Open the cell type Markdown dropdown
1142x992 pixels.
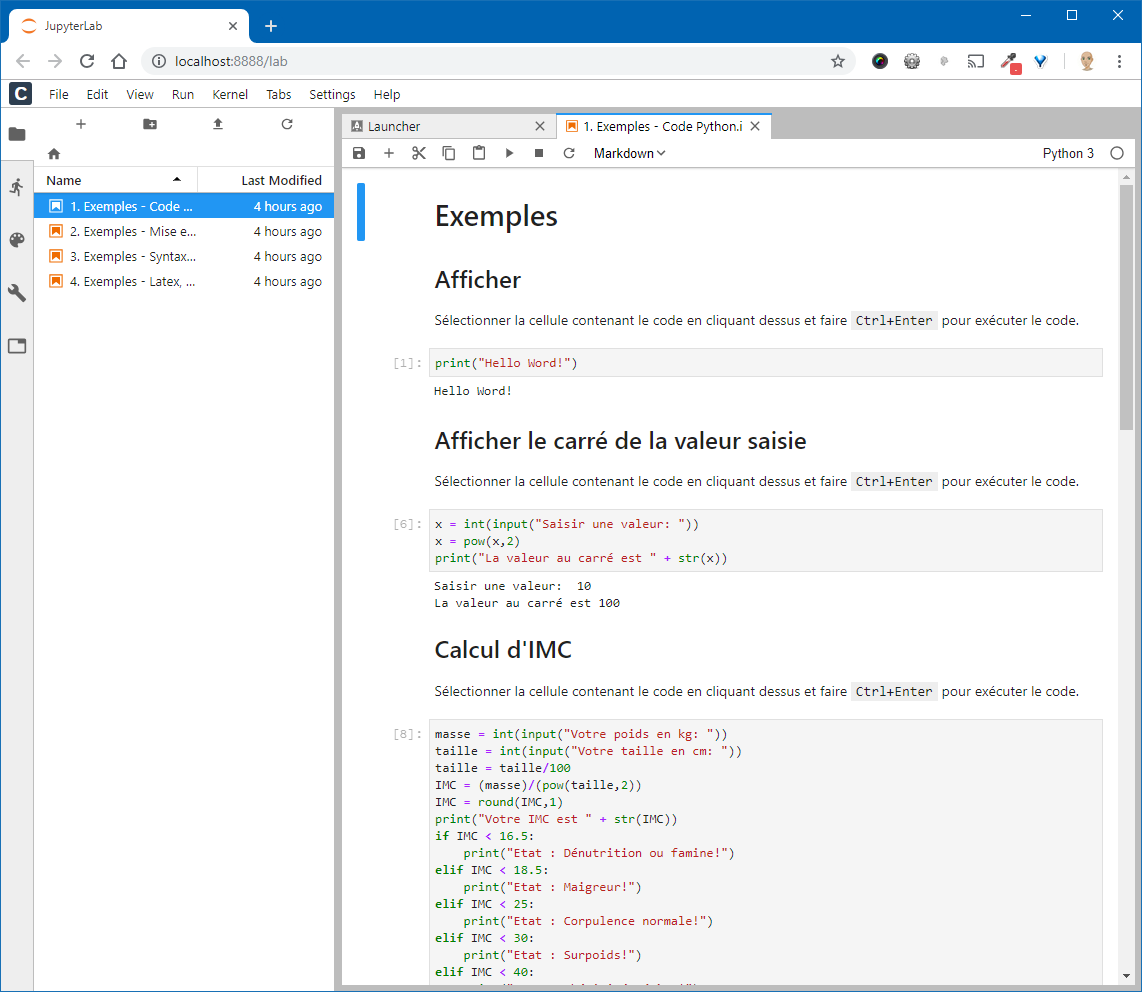629,153
